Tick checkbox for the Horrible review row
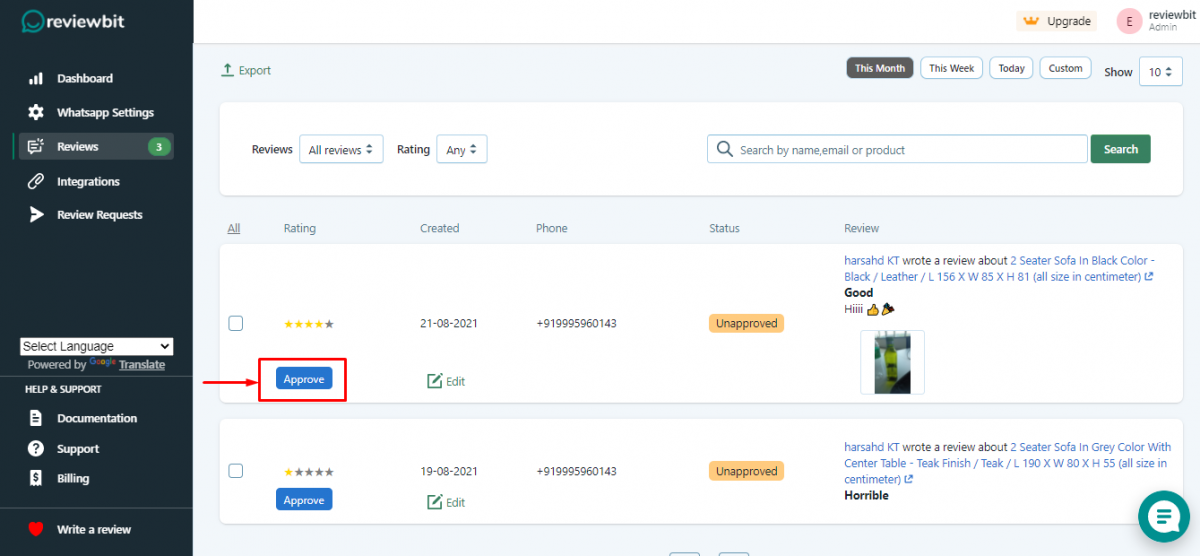This screenshot has height=556, width=1200. [x=236, y=470]
